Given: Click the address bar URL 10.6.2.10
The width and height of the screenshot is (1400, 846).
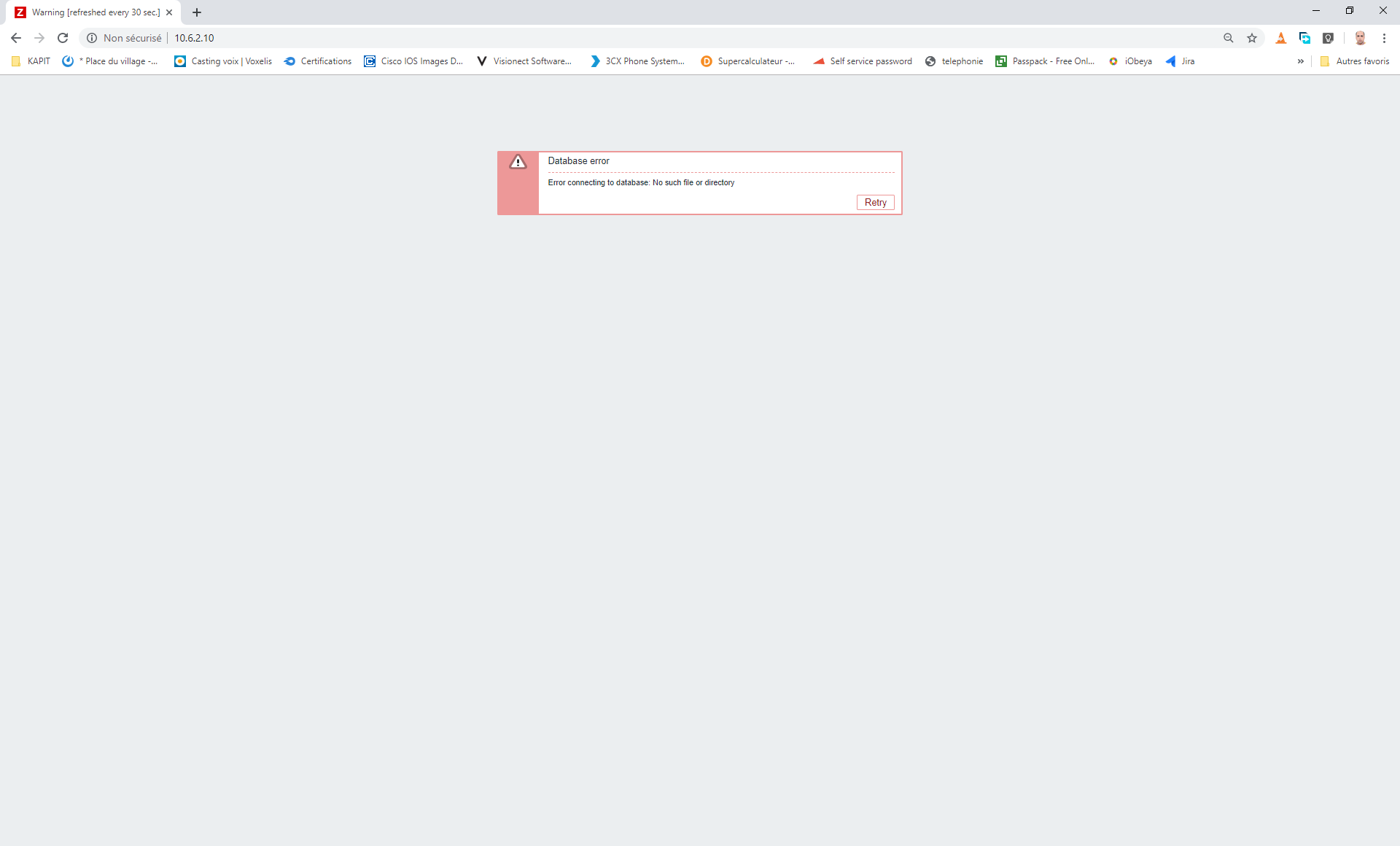Looking at the screenshot, I should pos(194,38).
